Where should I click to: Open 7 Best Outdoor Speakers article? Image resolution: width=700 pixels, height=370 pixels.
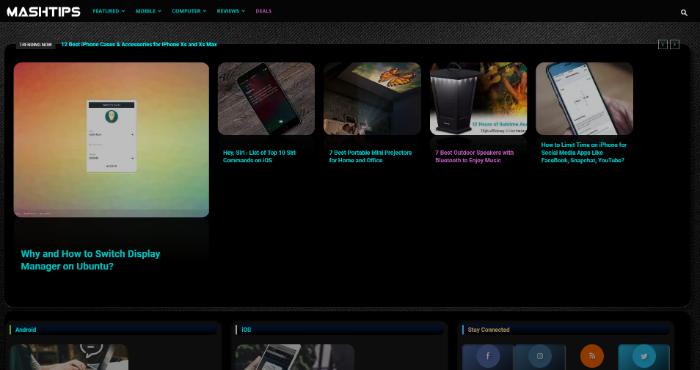[x=475, y=156]
